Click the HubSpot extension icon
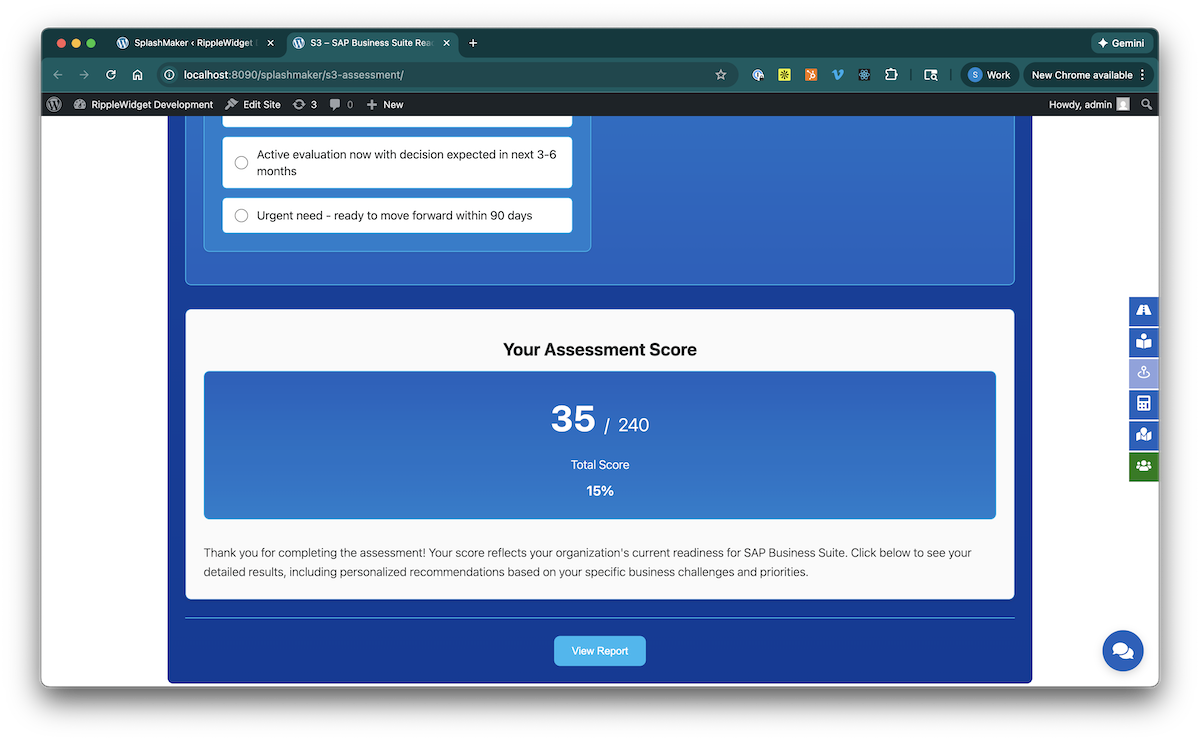This screenshot has width=1200, height=741. [811, 75]
